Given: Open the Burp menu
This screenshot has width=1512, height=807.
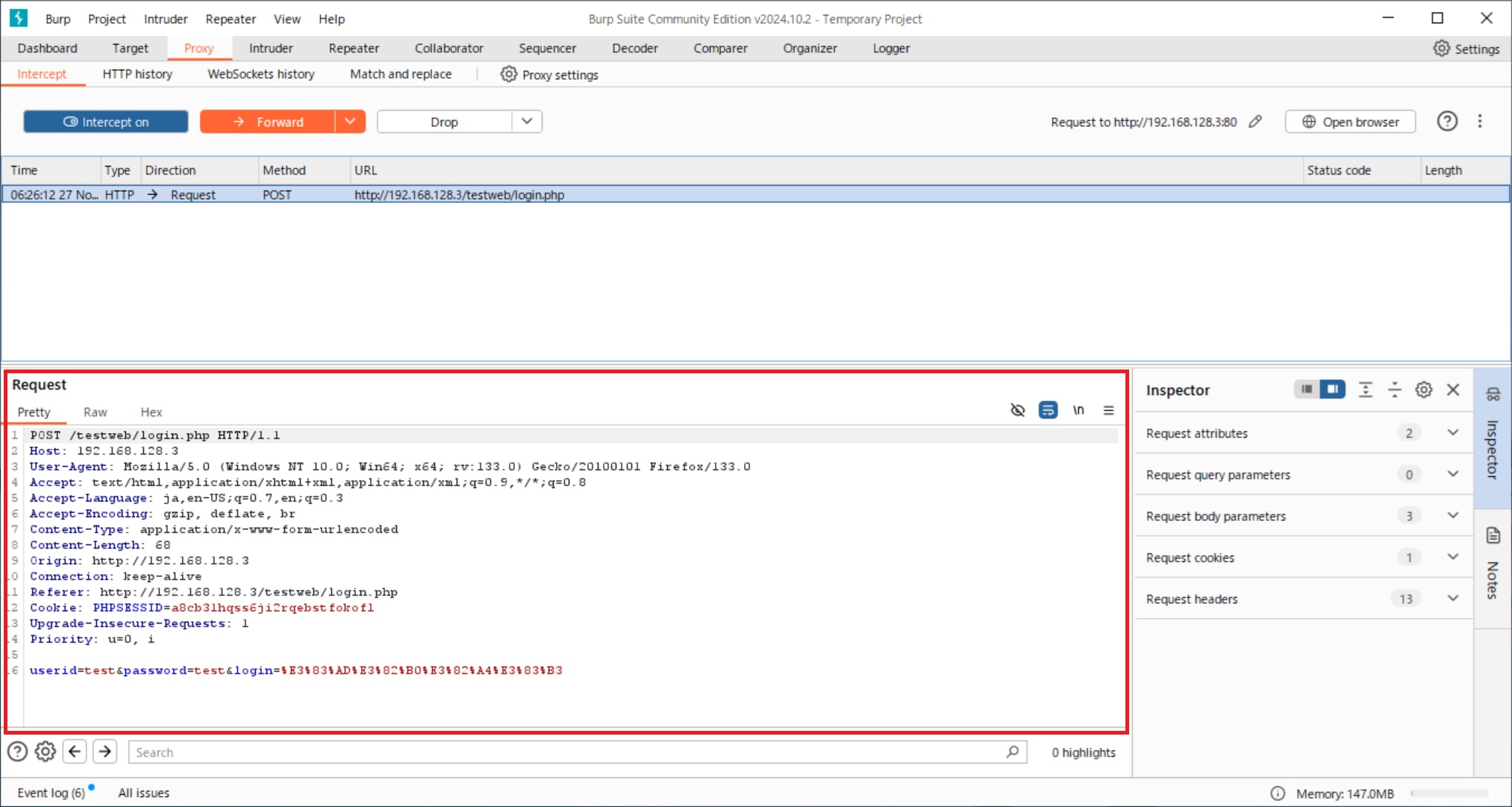Looking at the screenshot, I should coord(57,19).
